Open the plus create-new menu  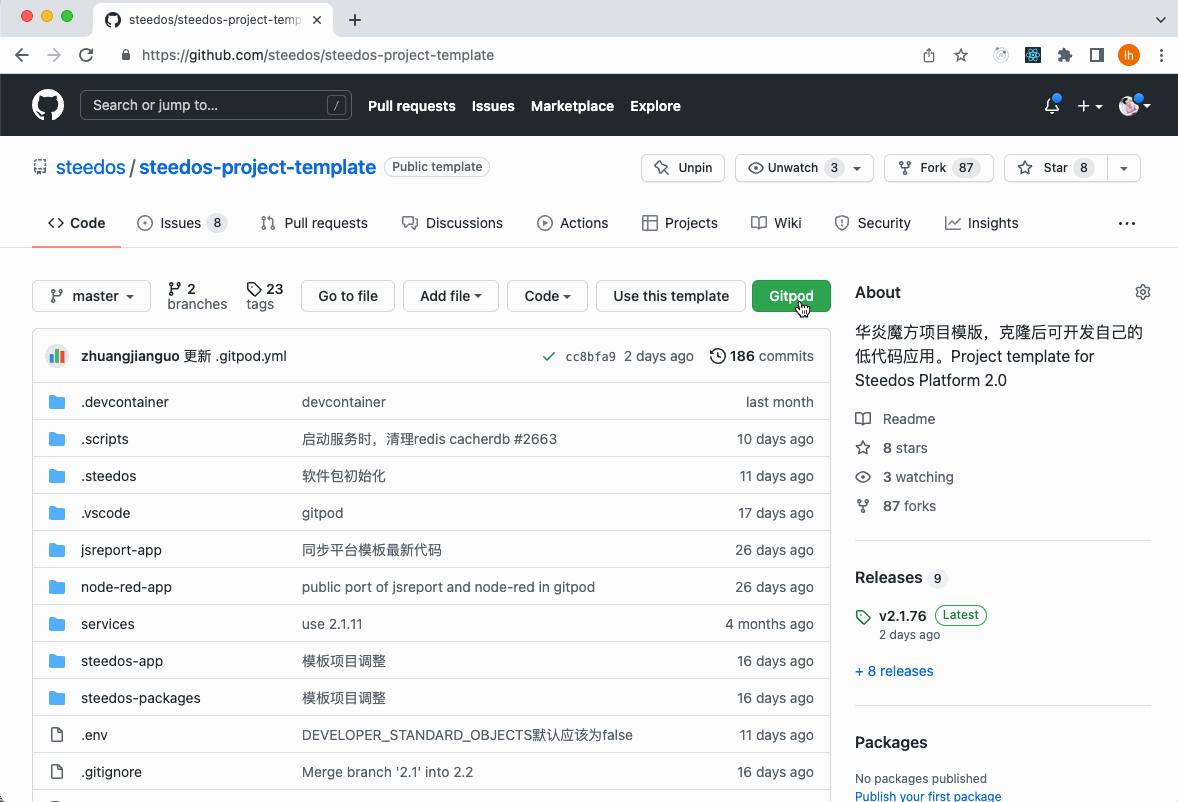click(1089, 106)
